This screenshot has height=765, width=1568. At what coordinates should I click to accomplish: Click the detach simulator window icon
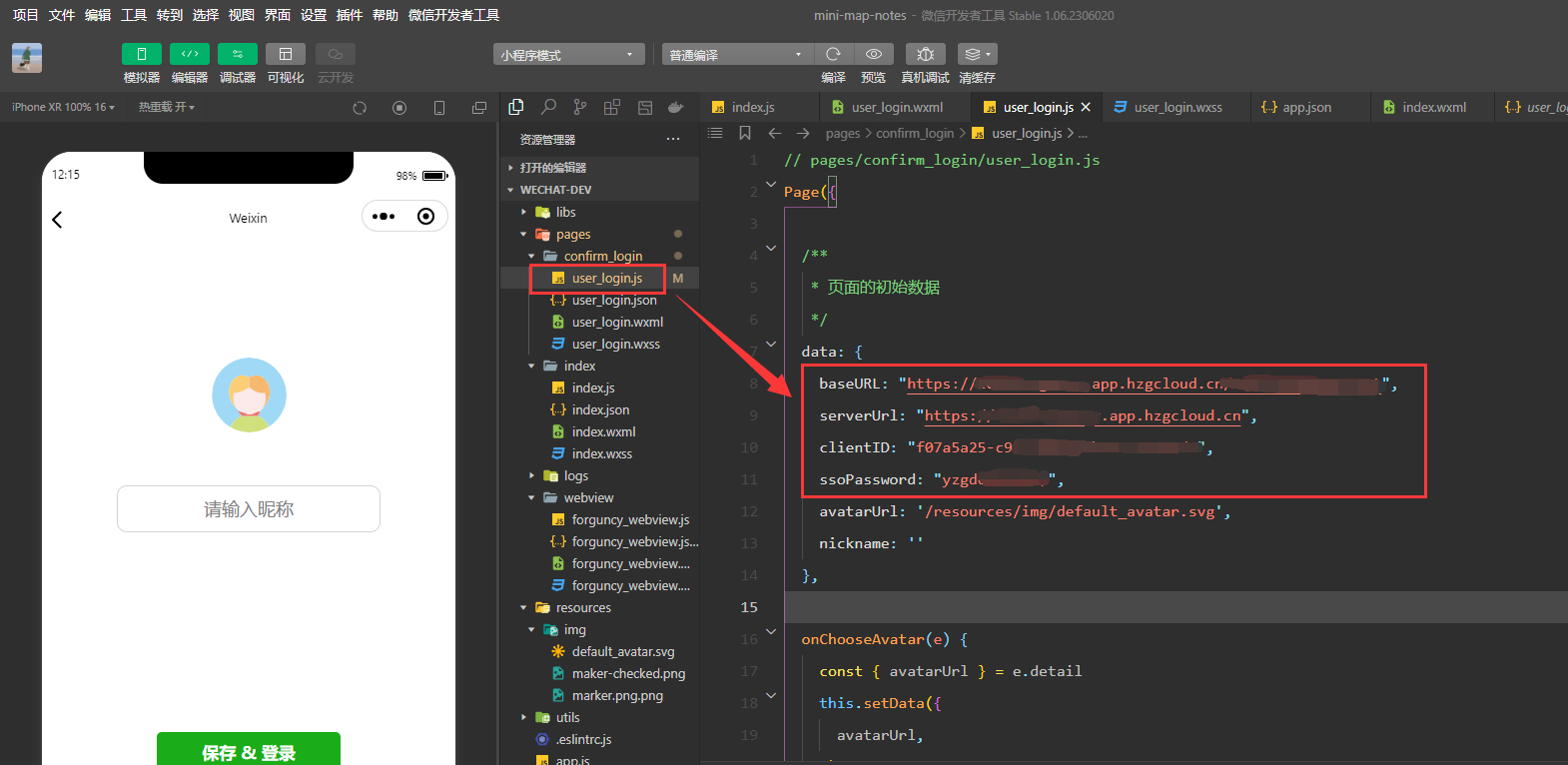click(x=479, y=108)
